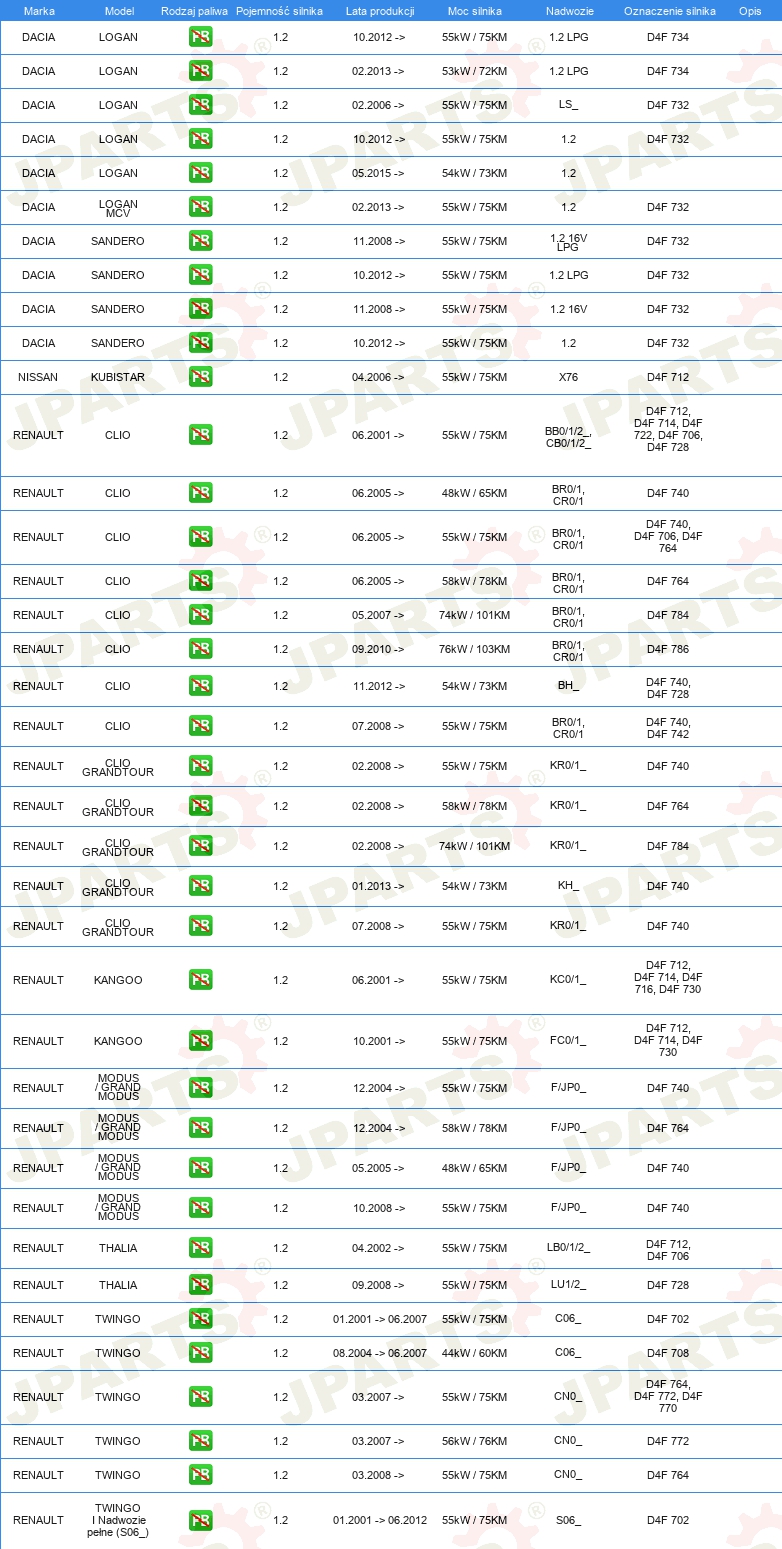Click the TWINGO I Nadwozie pełne (S06_) model cell
This screenshot has width=782, height=1549.
[118, 1520]
